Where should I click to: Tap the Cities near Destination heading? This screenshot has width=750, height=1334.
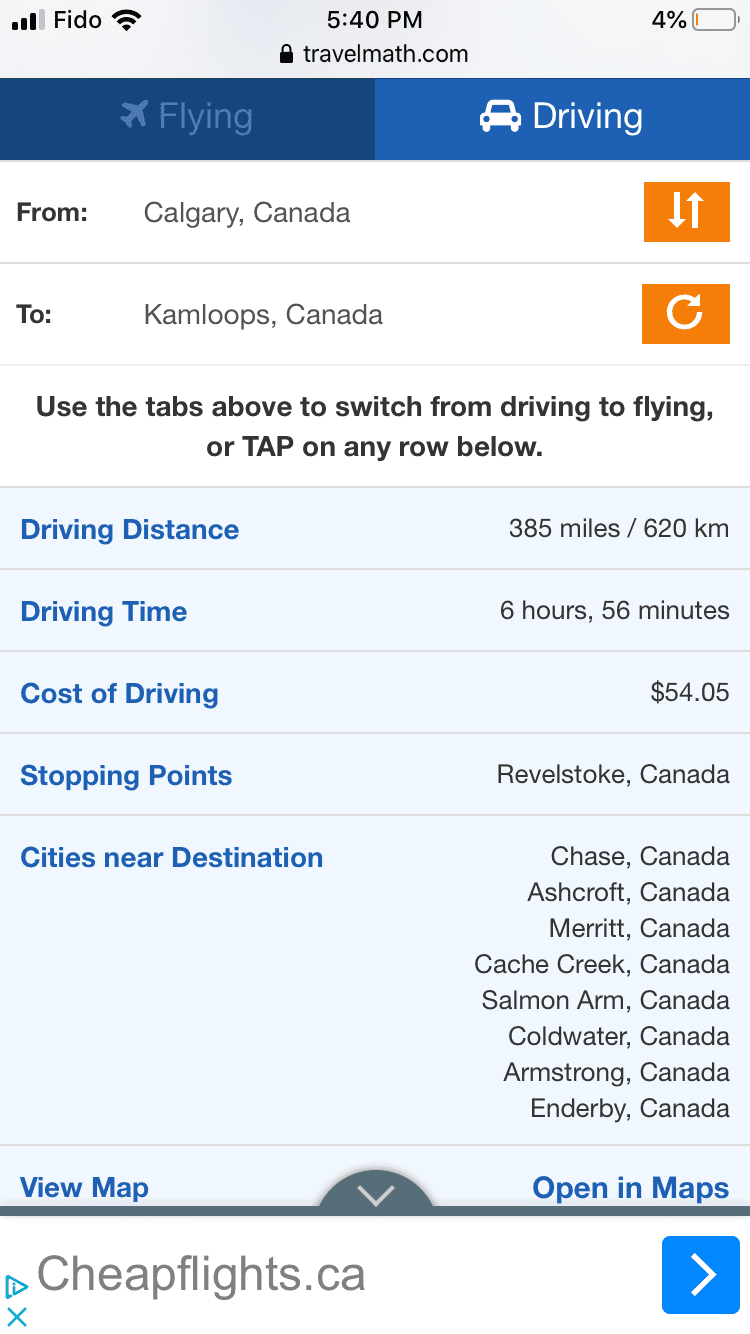172,857
